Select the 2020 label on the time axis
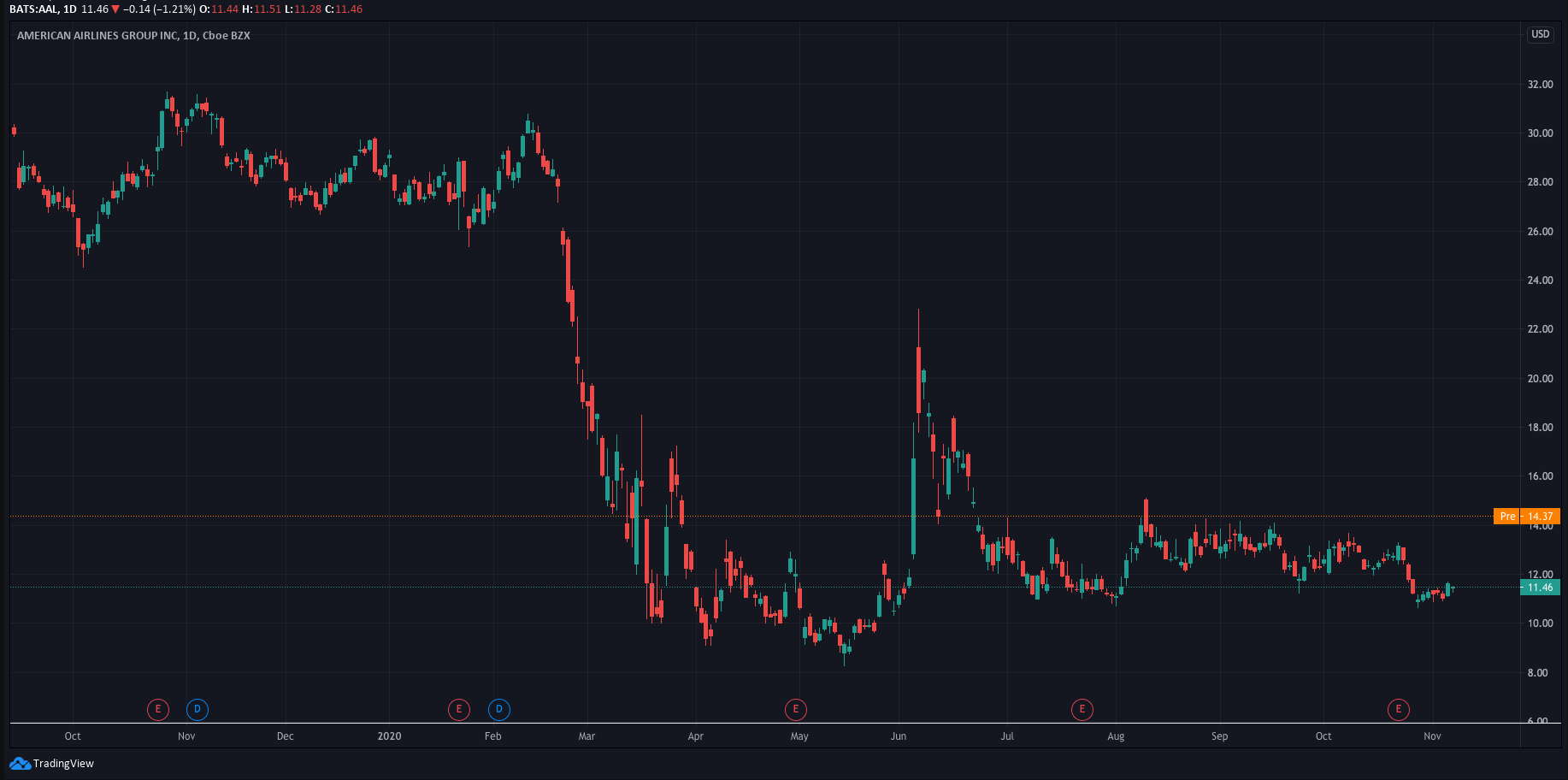Screen dimensions: 1568x780 pos(389,736)
